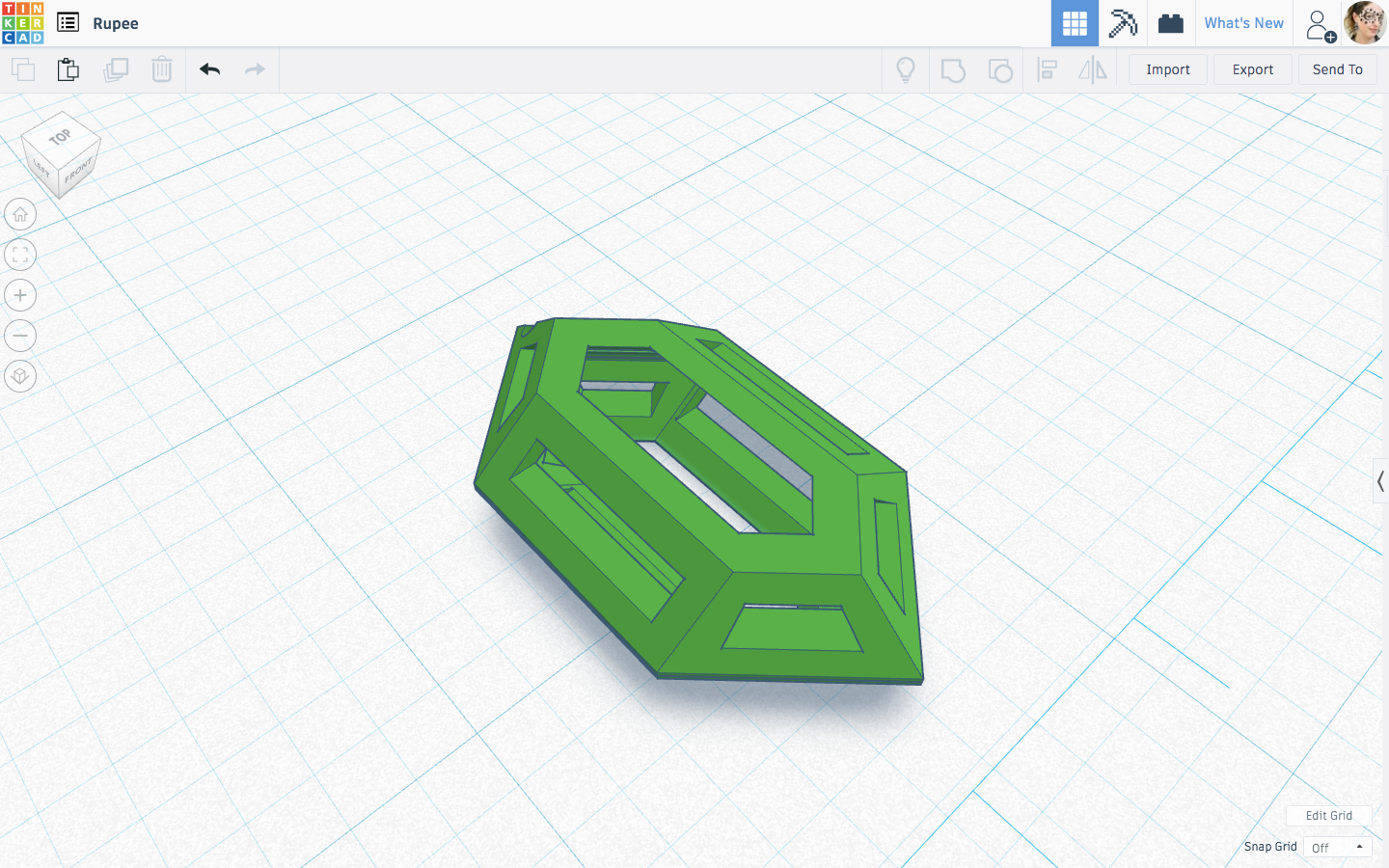This screenshot has height=868, width=1389.
Task: Click the Paste icon
Action: [x=68, y=69]
